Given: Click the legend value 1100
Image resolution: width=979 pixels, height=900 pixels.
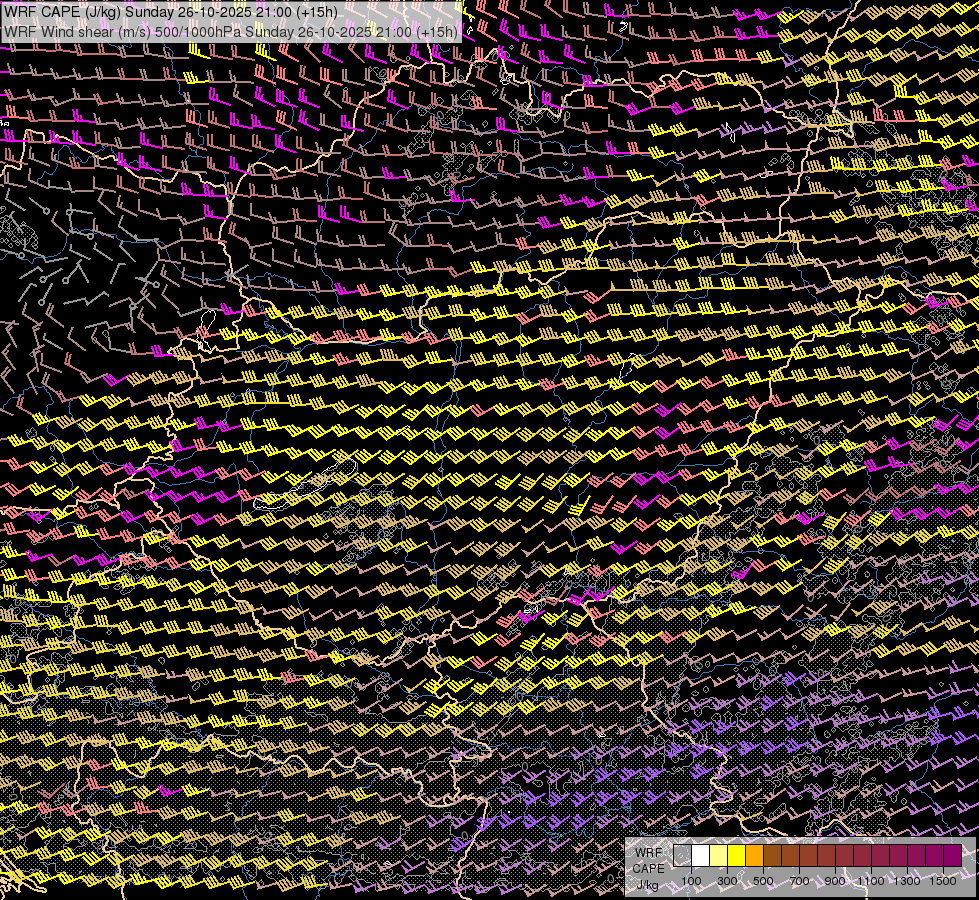Looking at the screenshot, I should (x=871, y=881).
